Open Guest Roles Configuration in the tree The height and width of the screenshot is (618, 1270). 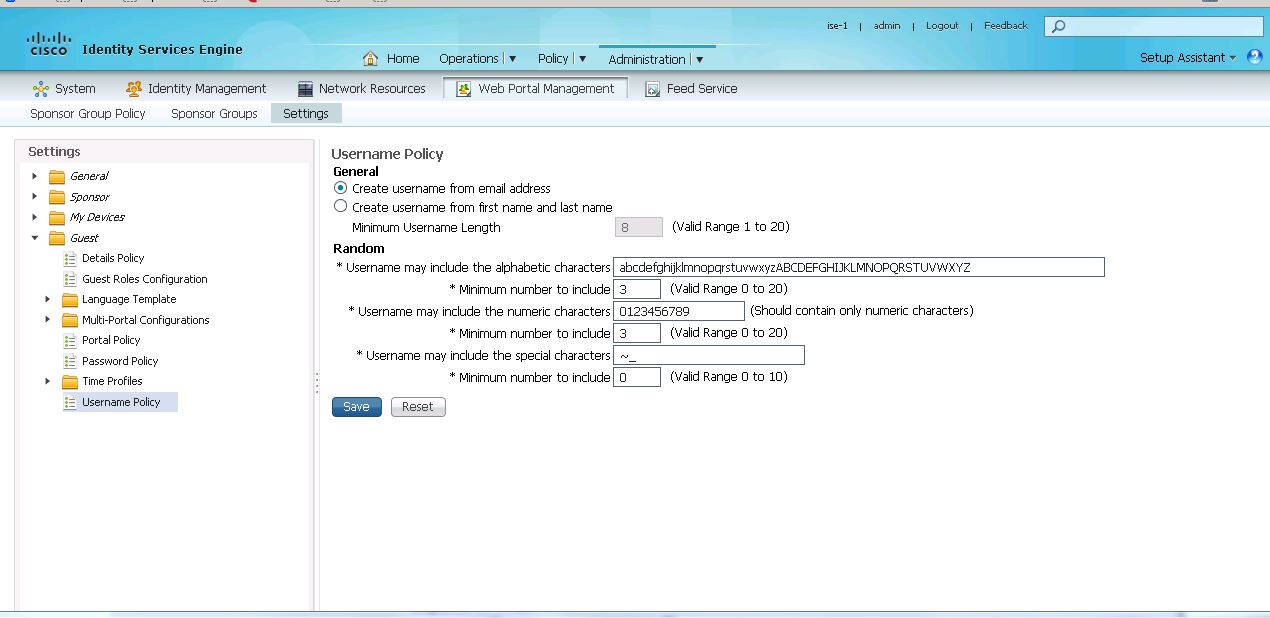point(145,279)
